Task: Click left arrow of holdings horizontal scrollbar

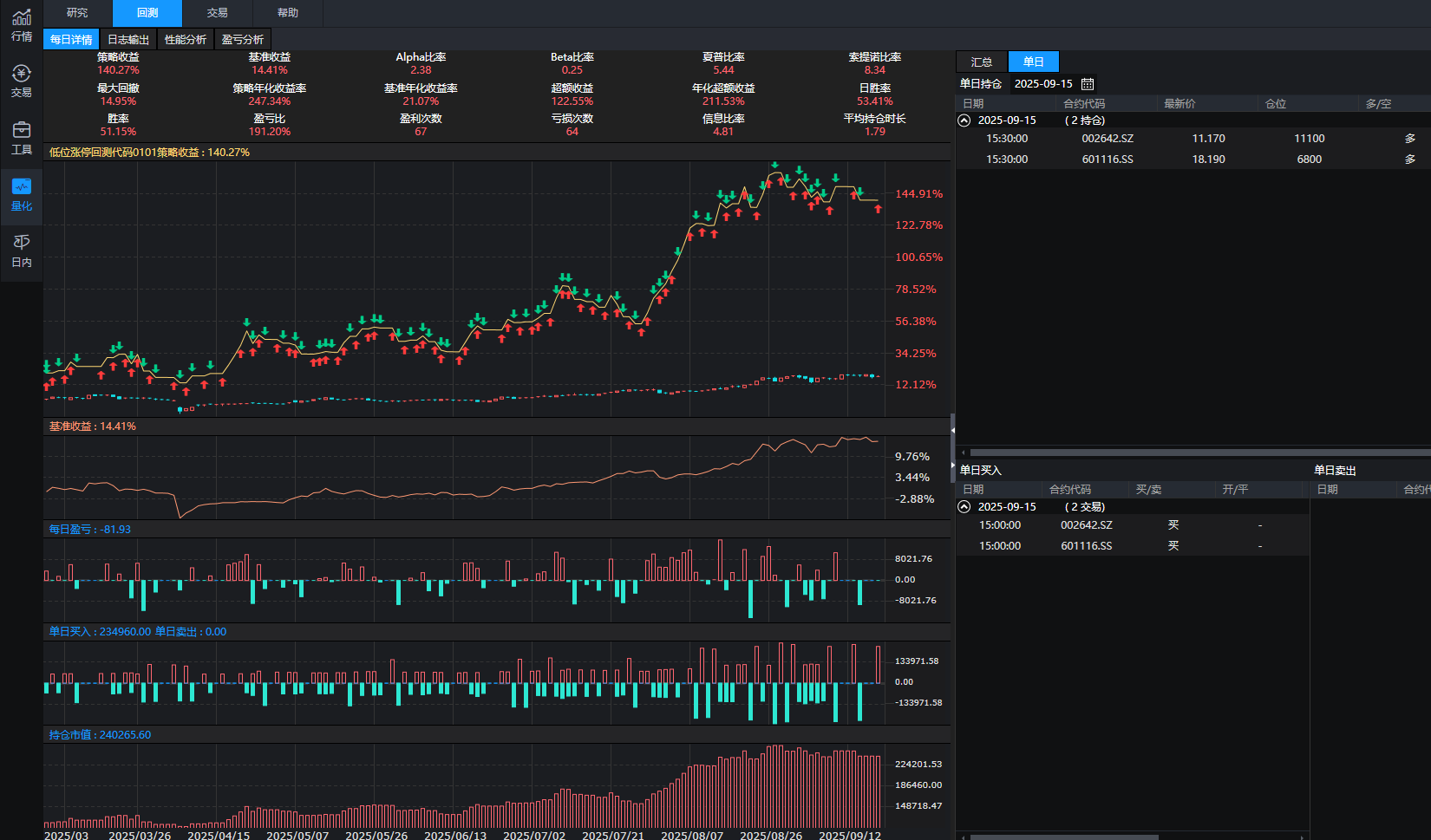Action: [x=963, y=453]
